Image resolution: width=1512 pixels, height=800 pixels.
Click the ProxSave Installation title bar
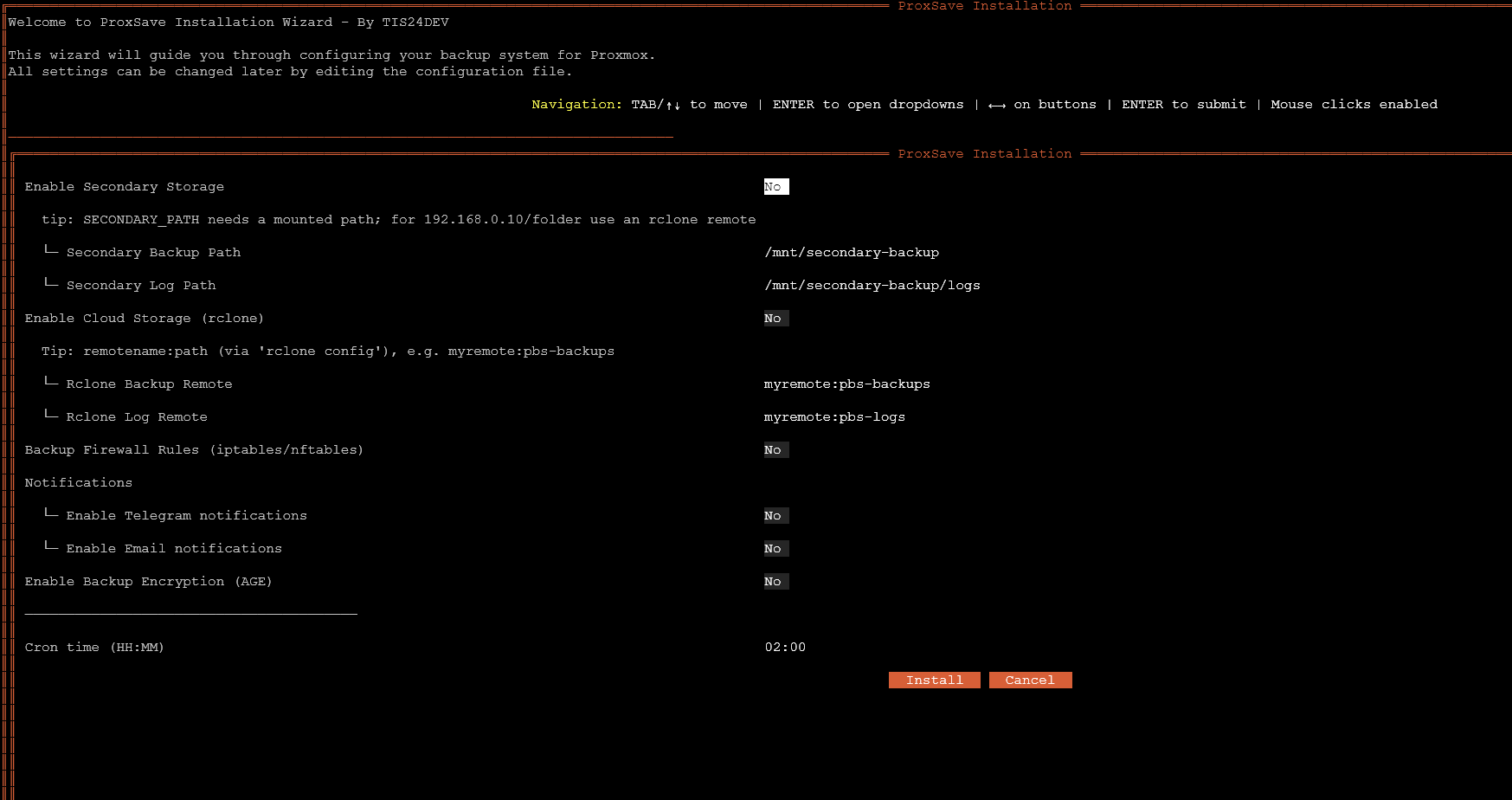984,153
